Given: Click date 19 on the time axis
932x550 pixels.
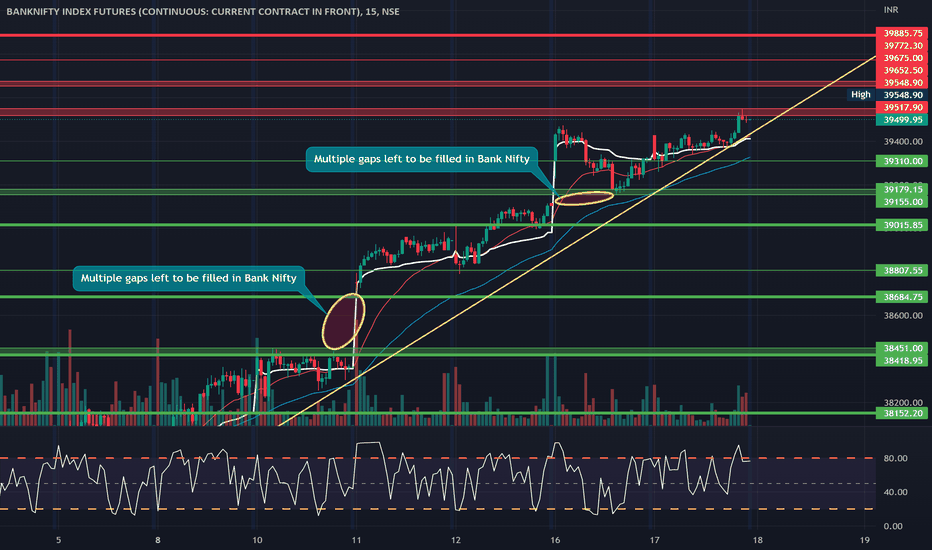Looking at the screenshot, I should (864, 540).
